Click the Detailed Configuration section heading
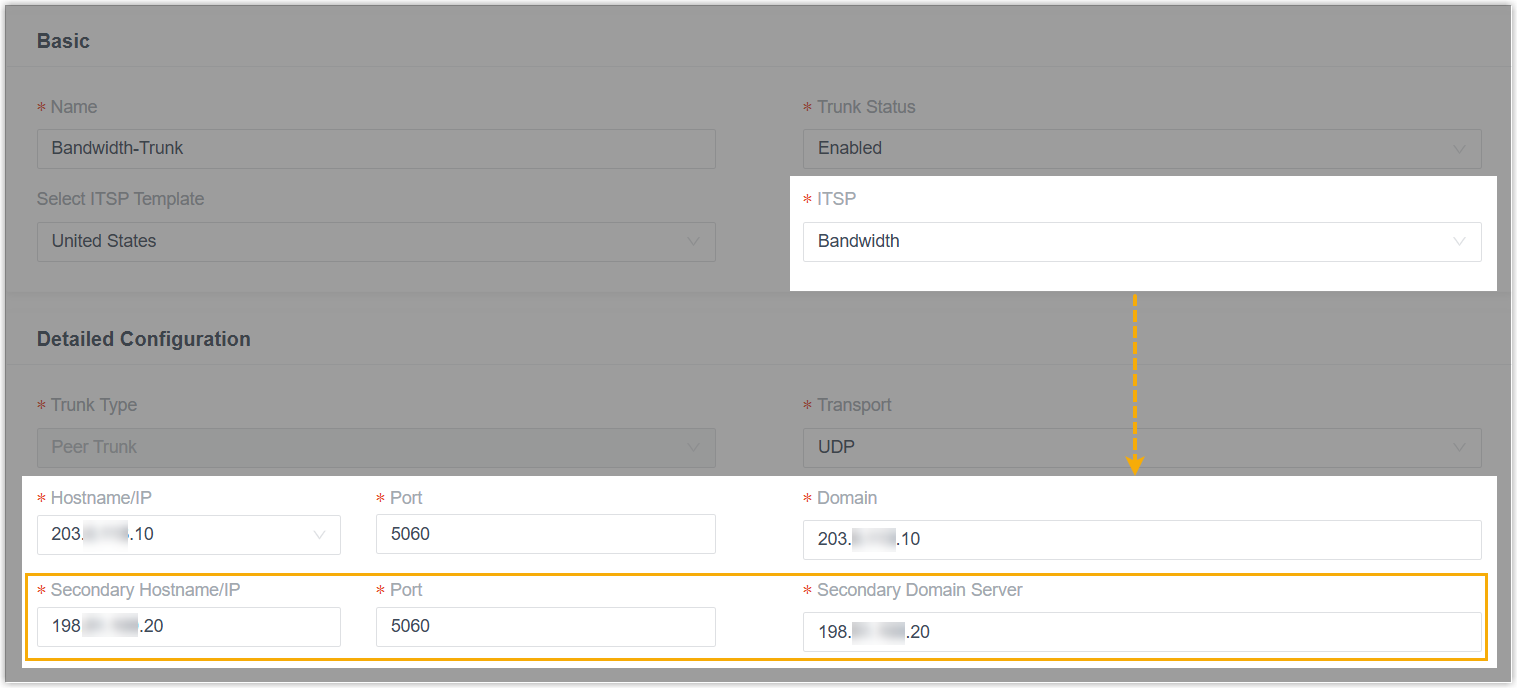The height and width of the screenshot is (689, 1518). [x=143, y=339]
